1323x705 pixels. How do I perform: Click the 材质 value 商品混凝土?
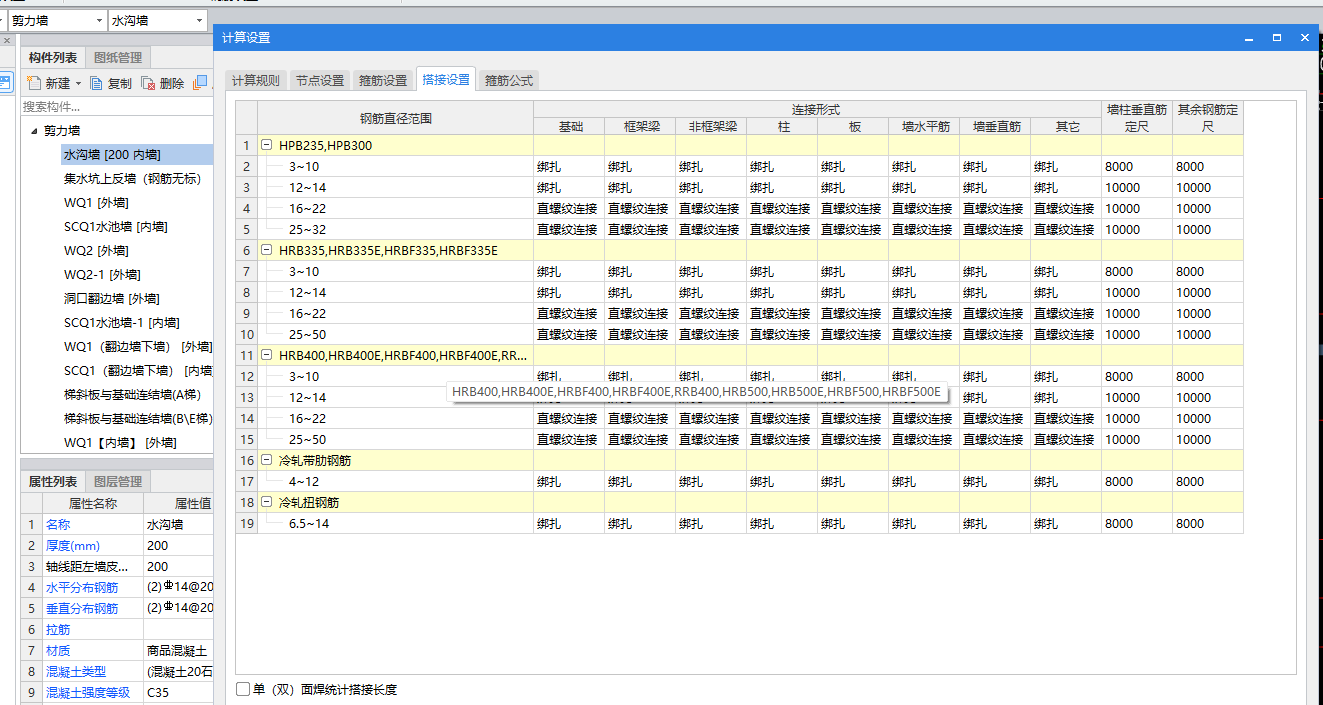coord(178,651)
